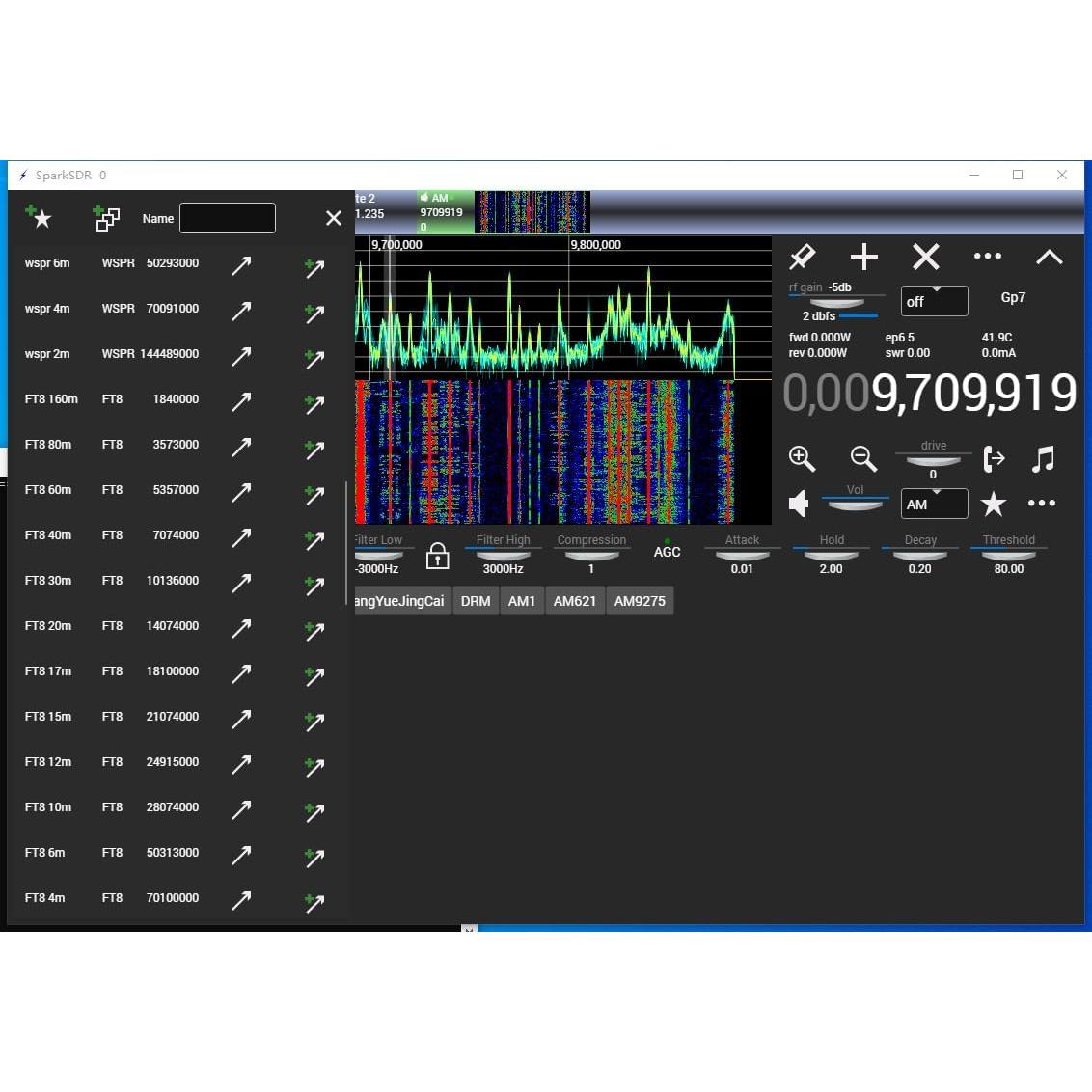Viewport: 1092px width, 1092px height.
Task: Select the DRM preset tab
Action: click(x=476, y=601)
